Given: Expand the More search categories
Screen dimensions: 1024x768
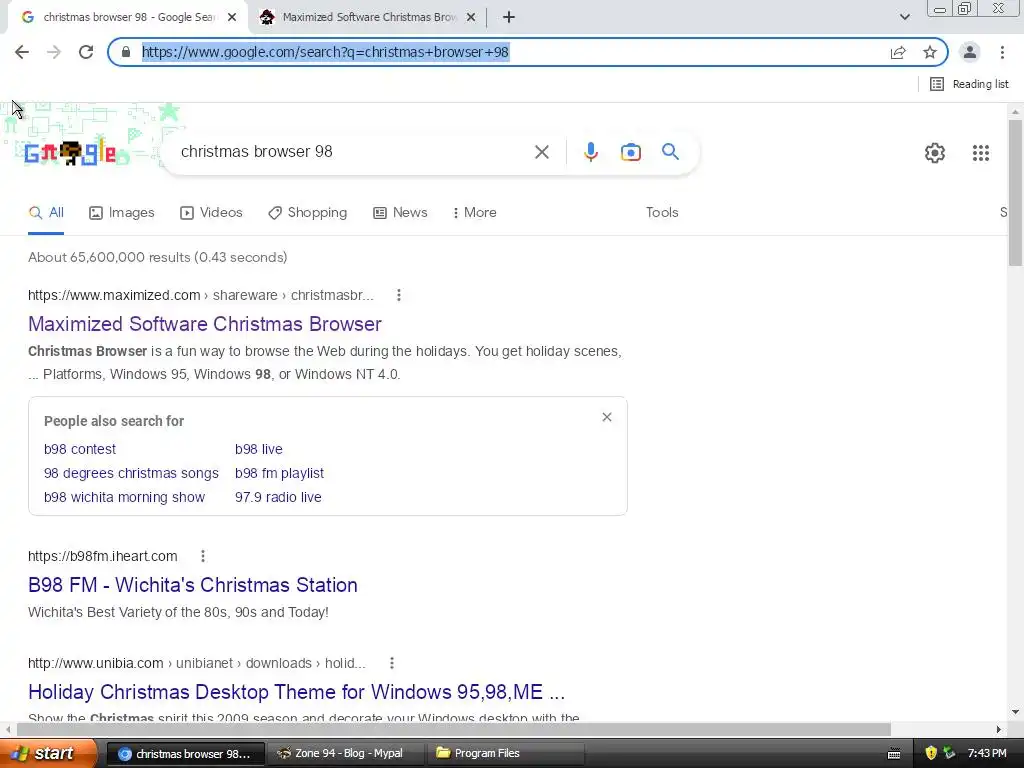Looking at the screenshot, I should click(474, 213).
